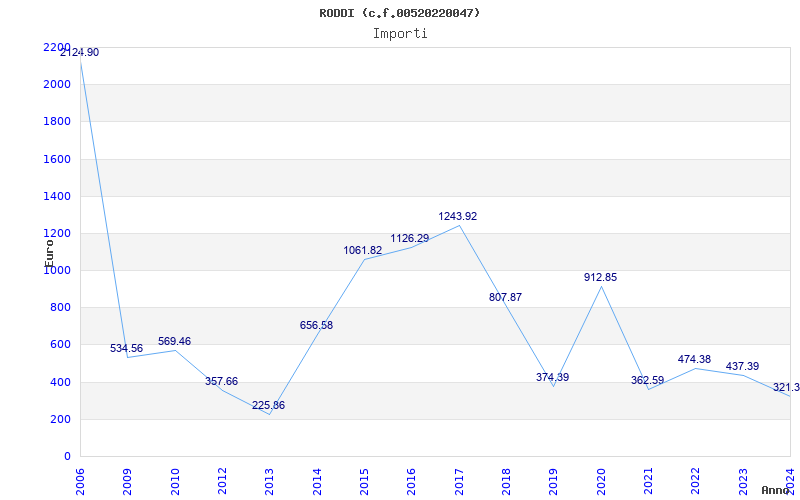Click the year 2009 axis label
Viewport: 800px width, 500px height.
tap(128, 482)
